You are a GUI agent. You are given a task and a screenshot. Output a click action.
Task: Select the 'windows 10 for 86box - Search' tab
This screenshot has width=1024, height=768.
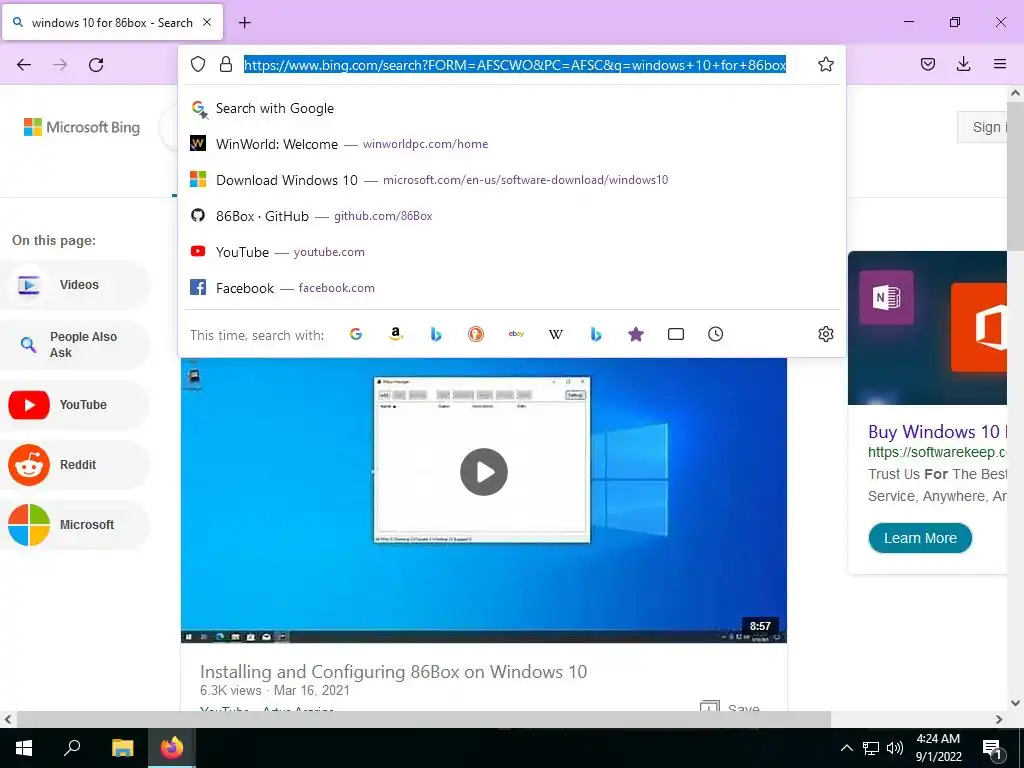coord(112,22)
